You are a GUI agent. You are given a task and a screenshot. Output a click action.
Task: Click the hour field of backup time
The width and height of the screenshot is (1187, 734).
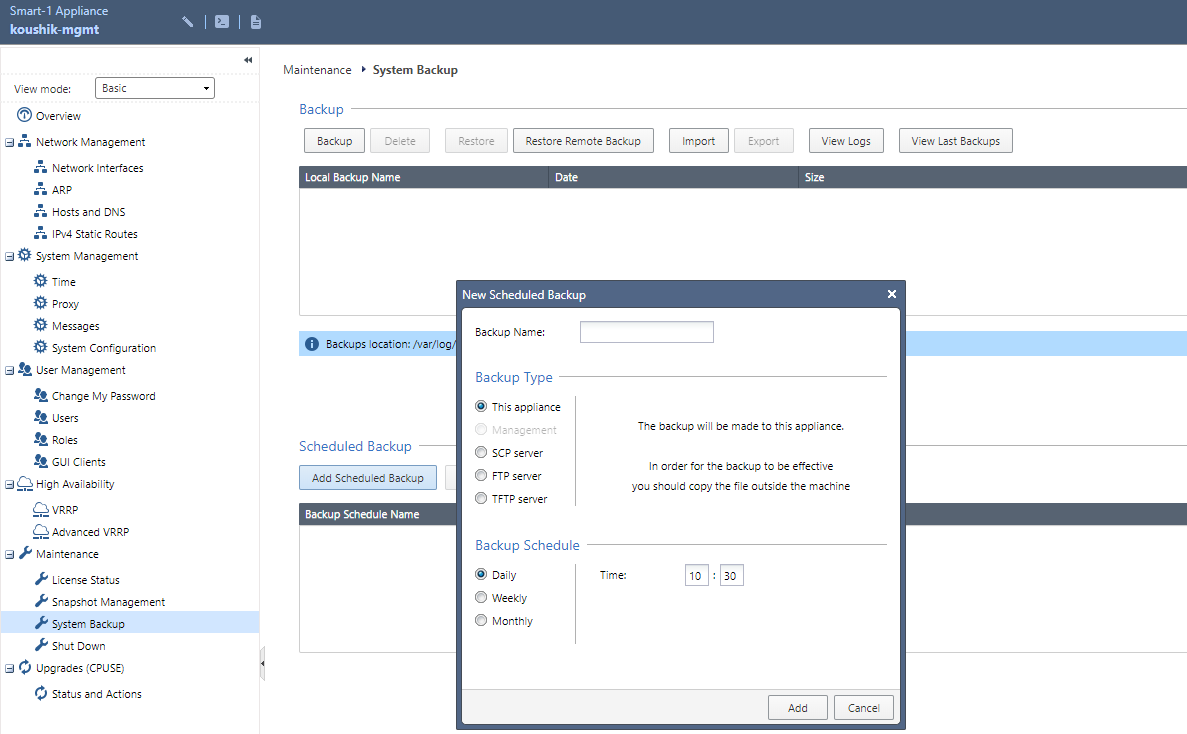point(696,576)
